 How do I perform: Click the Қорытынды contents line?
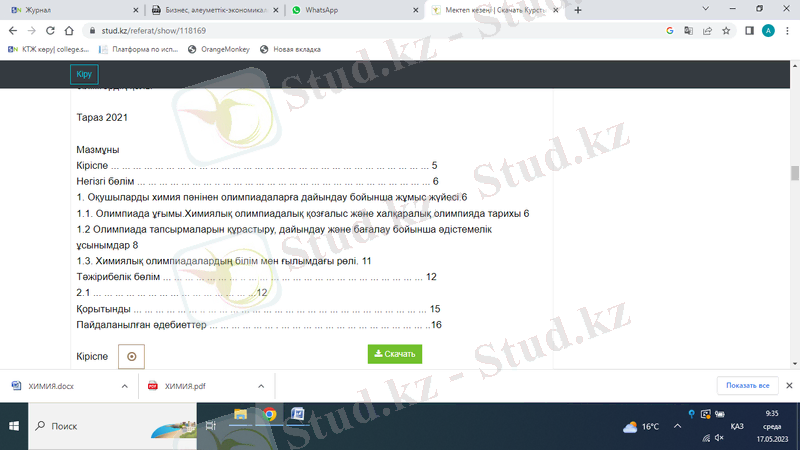258,309
